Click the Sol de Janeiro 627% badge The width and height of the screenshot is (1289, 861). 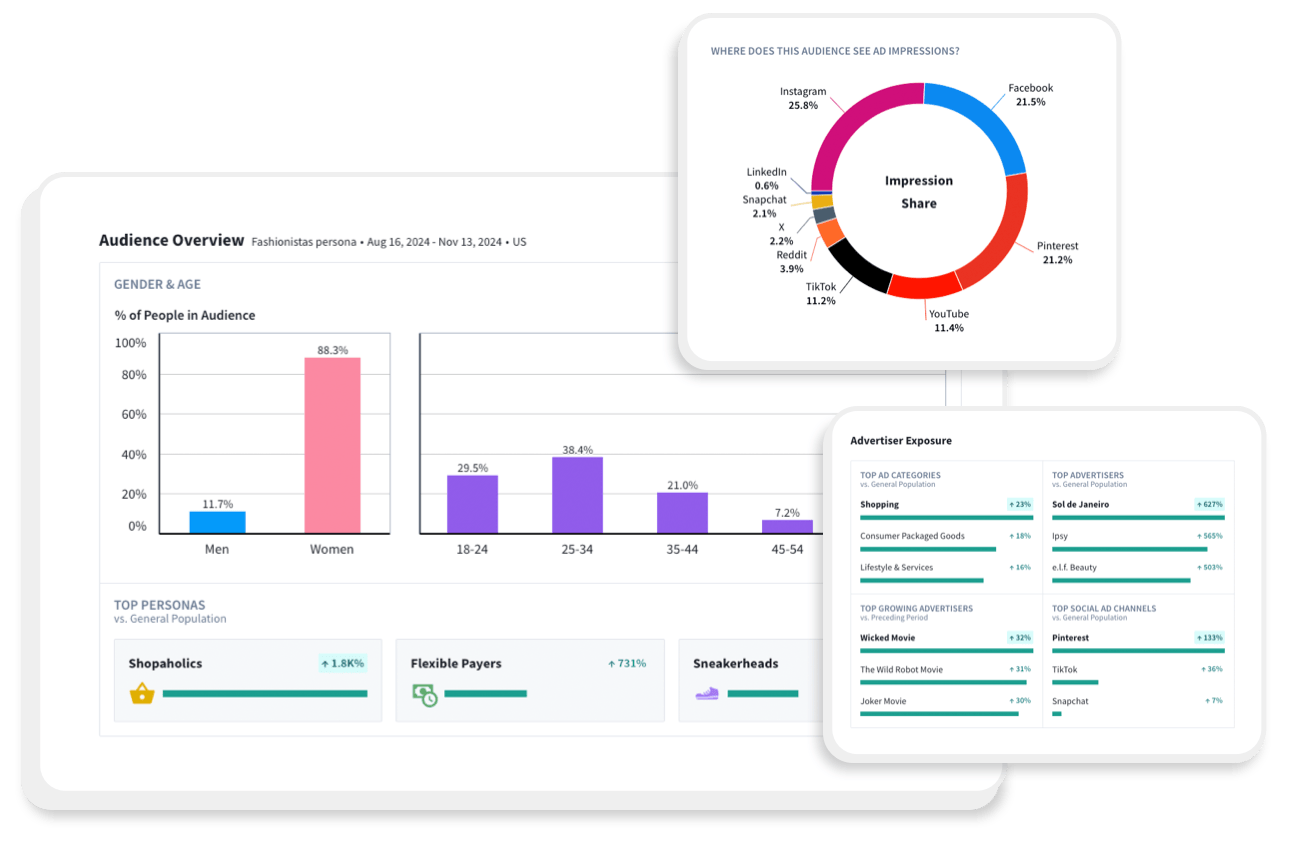pyautogui.click(x=1209, y=505)
